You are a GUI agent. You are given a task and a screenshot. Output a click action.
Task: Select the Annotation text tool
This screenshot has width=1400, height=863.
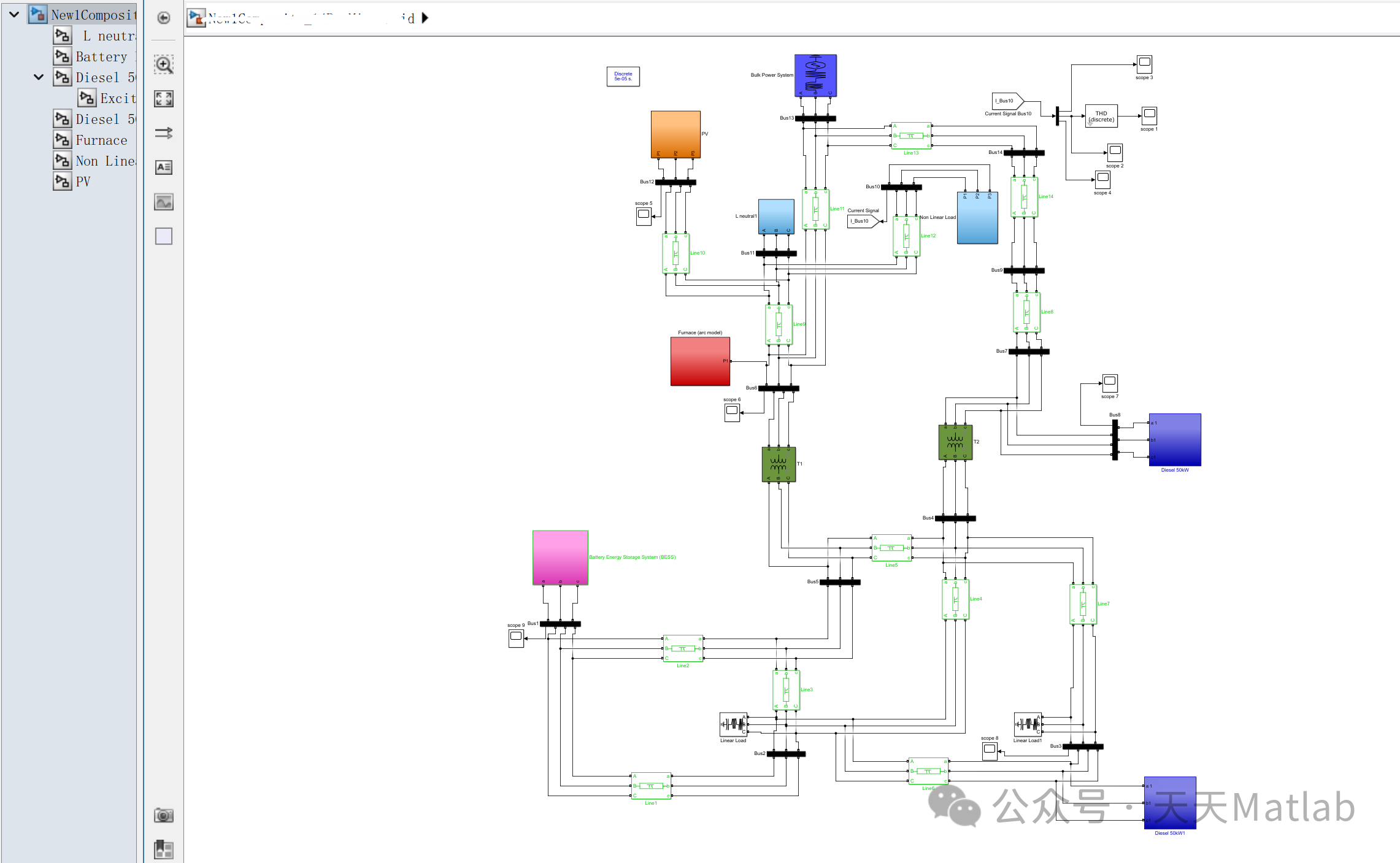point(163,167)
